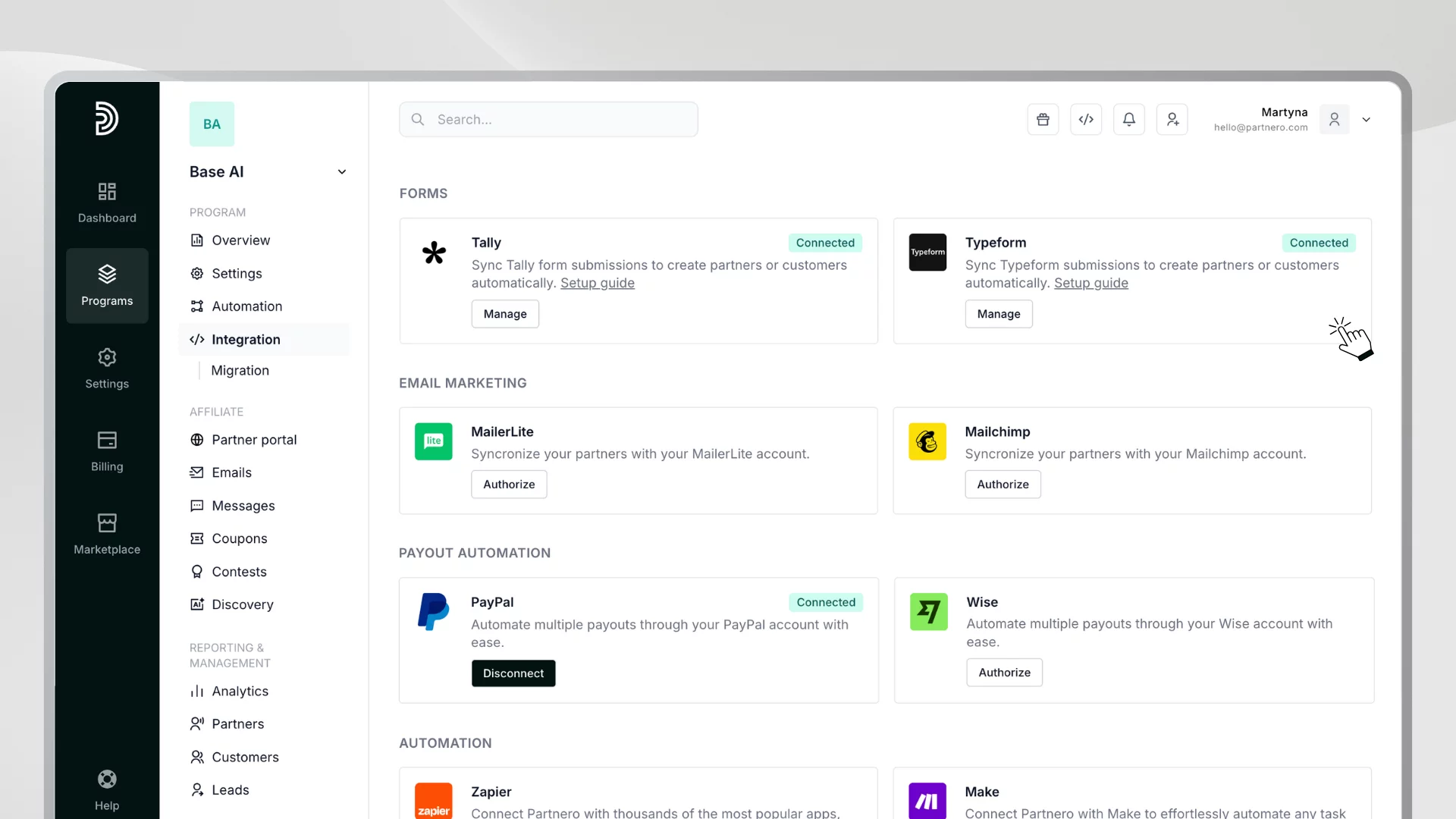Open Leads menu item
The image size is (1456, 819).
264,790
